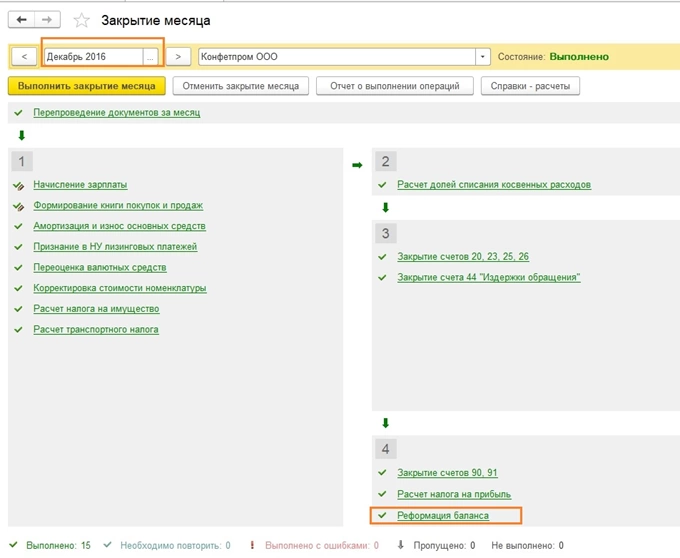680x558 pixels.
Task: Click green checkmark icon beside Расчет налога на прибыль
Action: [x=382, y=494]
